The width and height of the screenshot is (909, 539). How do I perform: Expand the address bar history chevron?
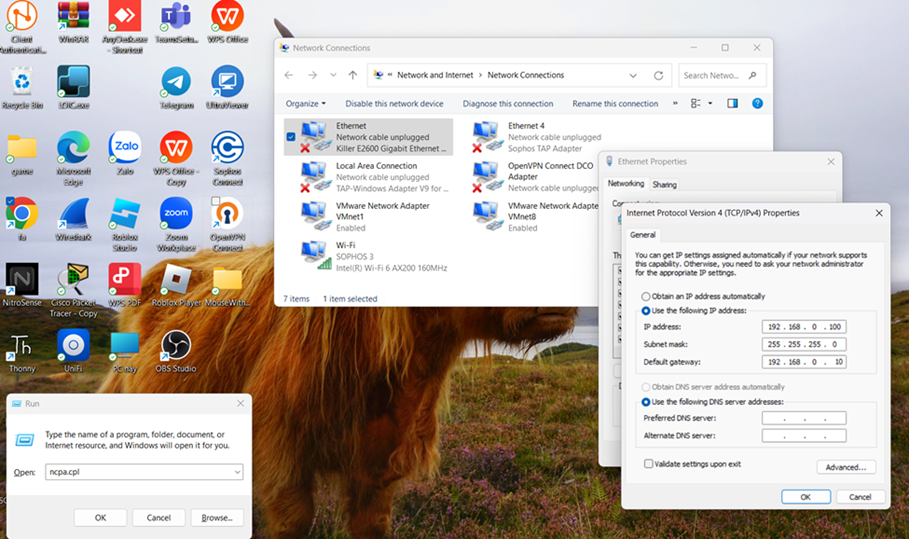click(633, 75)
